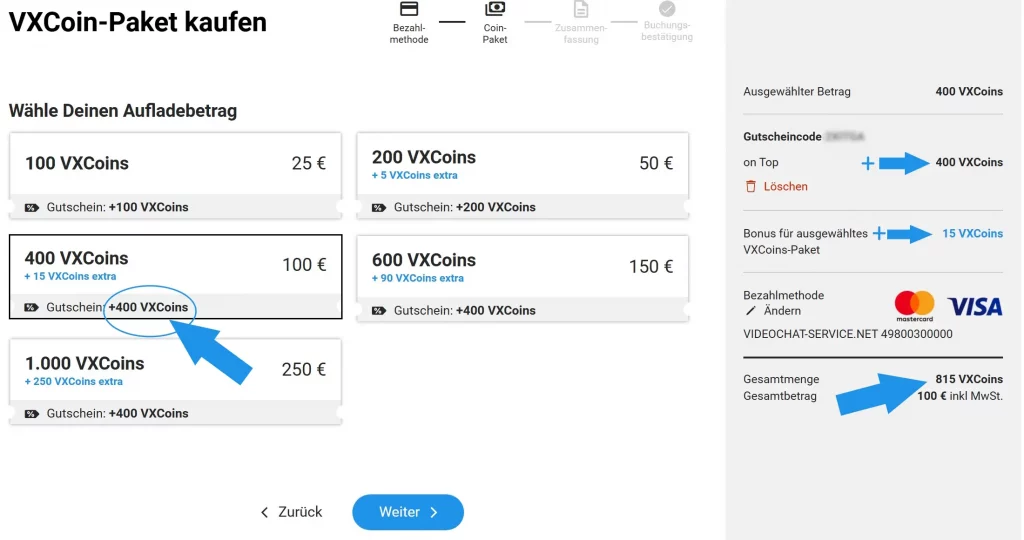Screen dimensions: 1024x540
Task: Continue with the Weiter button
Action: (x=408, y=513)
